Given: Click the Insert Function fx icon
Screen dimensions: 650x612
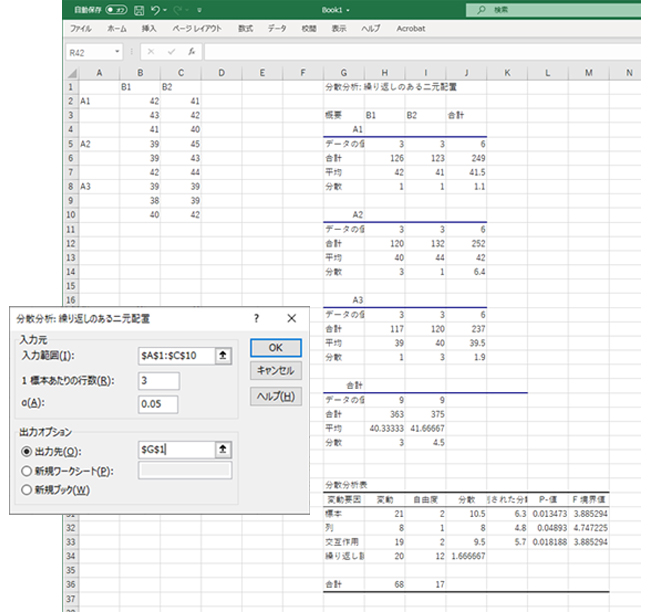Looking at the screenshot, I should click(x=191, y=52).
